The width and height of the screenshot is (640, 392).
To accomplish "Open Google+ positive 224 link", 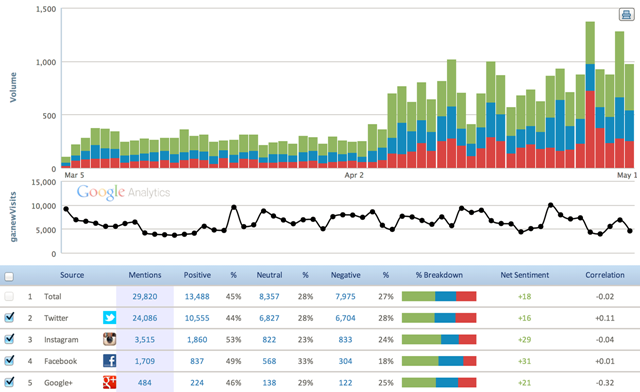I will pos(197,383).
